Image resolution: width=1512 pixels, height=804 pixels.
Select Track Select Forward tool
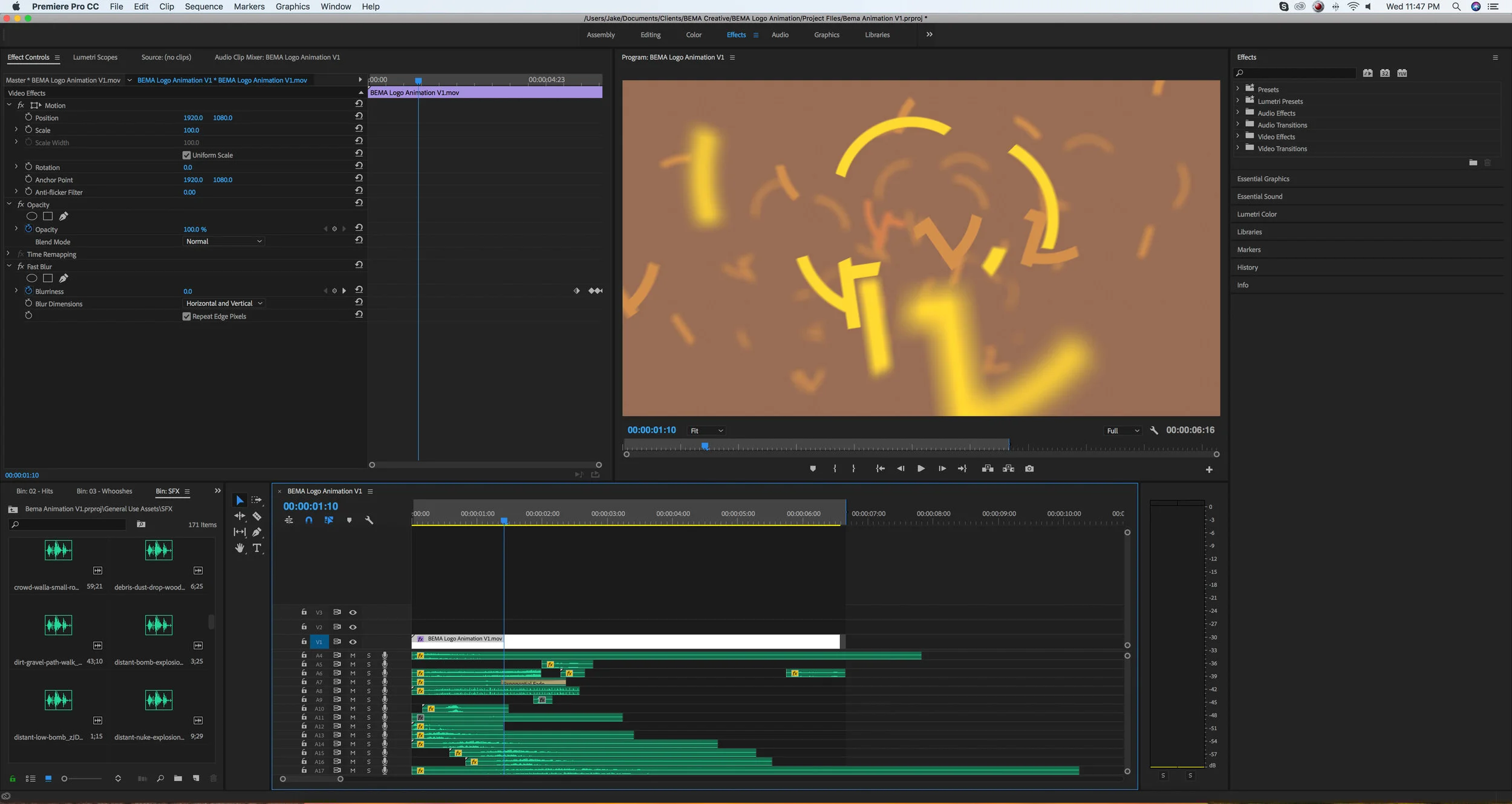257,501
